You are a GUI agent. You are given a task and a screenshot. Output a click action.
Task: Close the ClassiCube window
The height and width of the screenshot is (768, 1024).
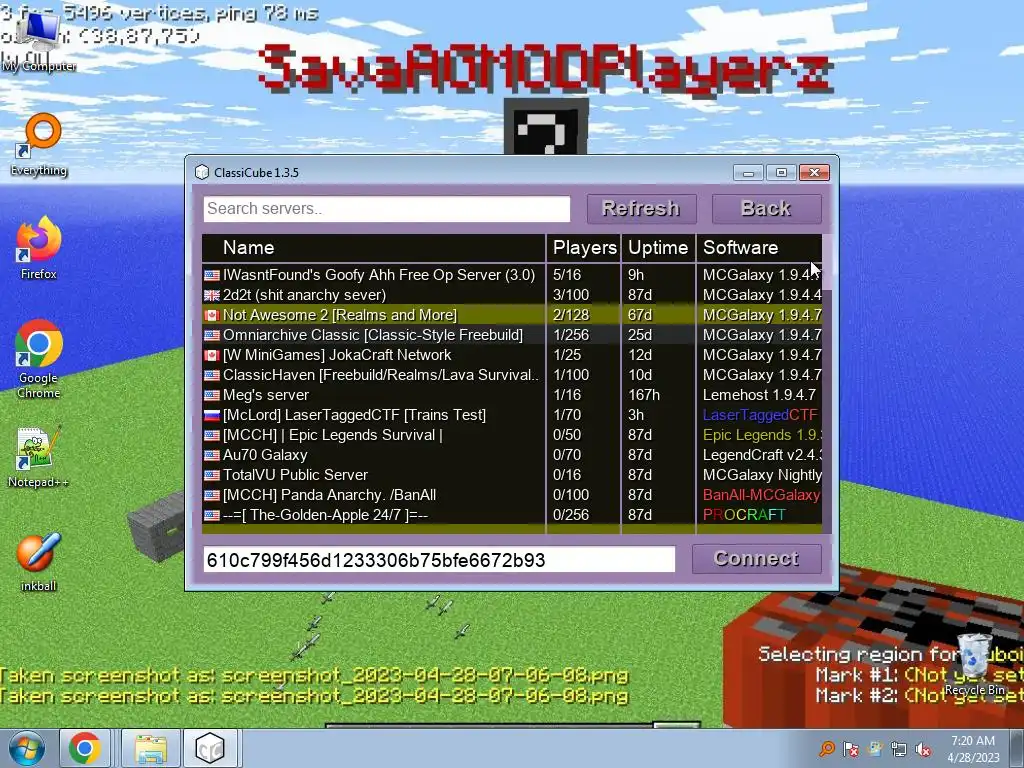[814, 172]
